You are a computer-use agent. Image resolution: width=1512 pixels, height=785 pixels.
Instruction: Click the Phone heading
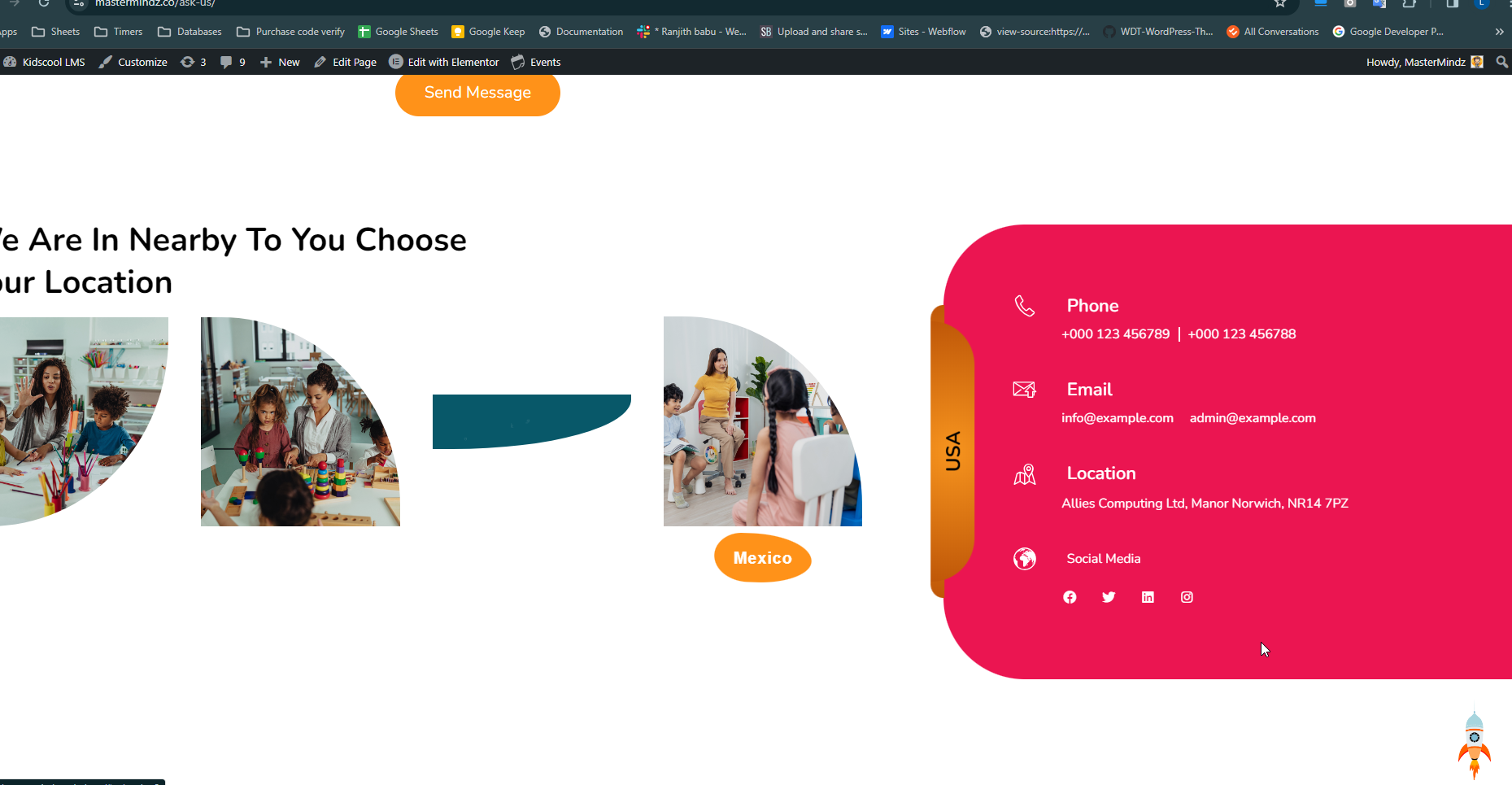[1093, 306]
